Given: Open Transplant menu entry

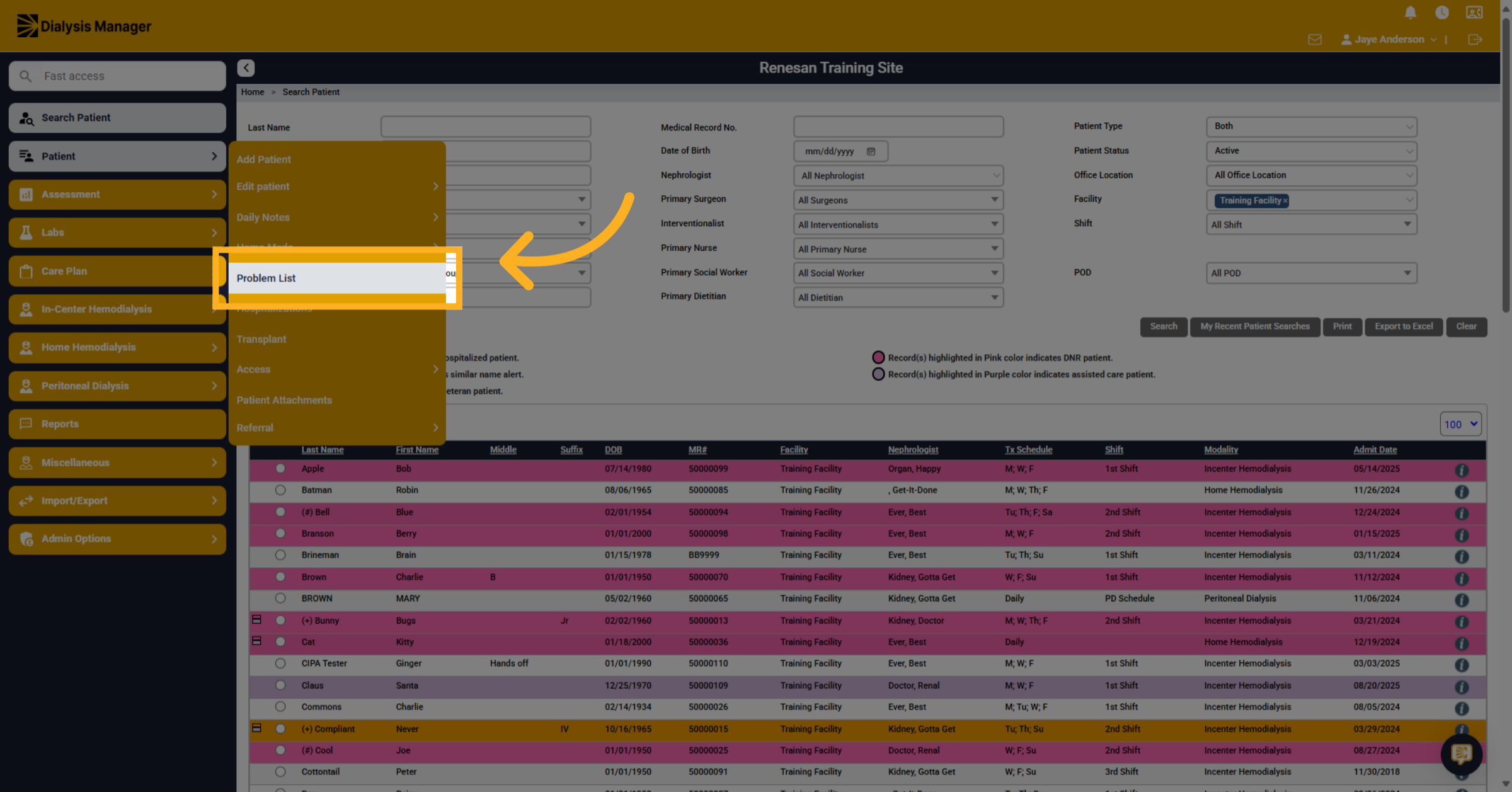Looking at the screenshot, I should click(x=261, y=339).
